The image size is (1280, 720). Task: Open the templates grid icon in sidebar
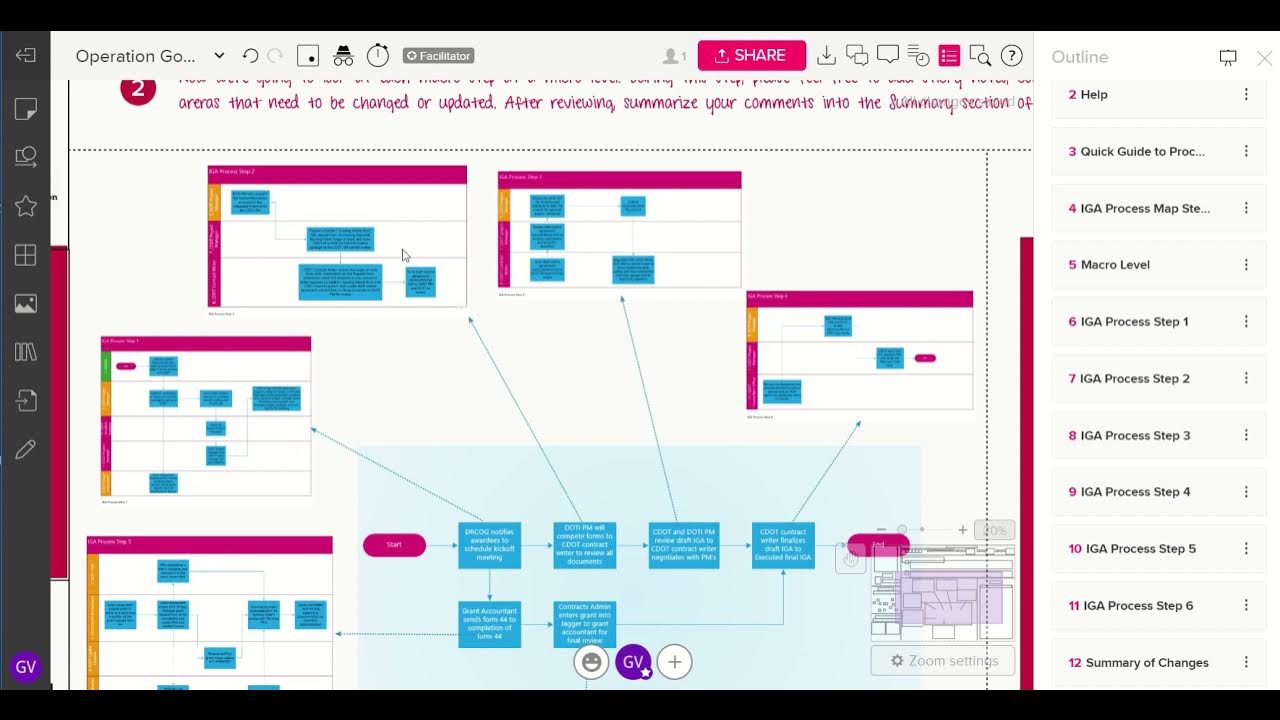pos(26,255)
